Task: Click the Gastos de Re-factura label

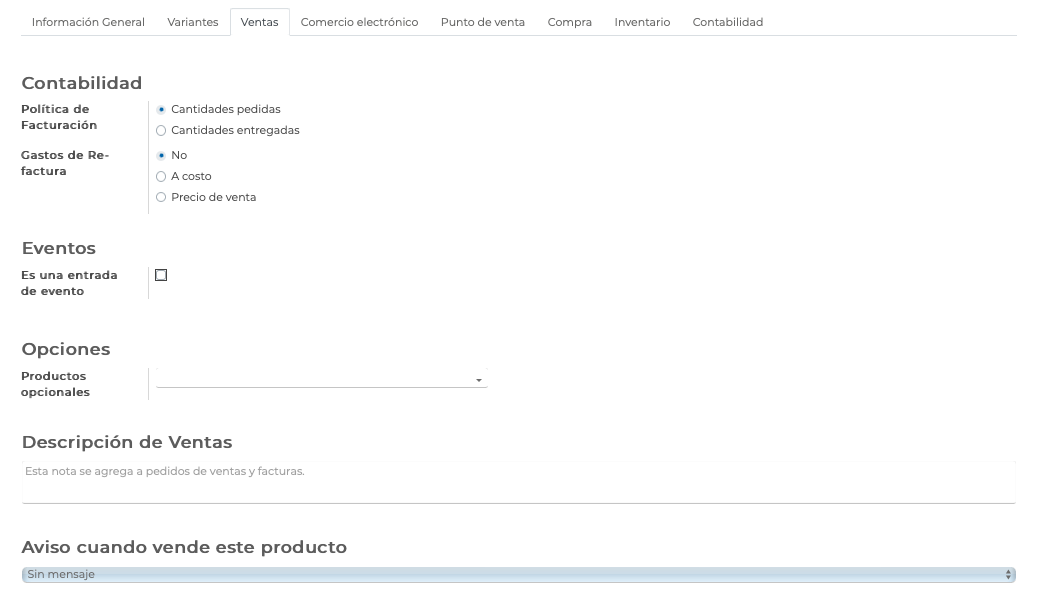Action: 64,163
